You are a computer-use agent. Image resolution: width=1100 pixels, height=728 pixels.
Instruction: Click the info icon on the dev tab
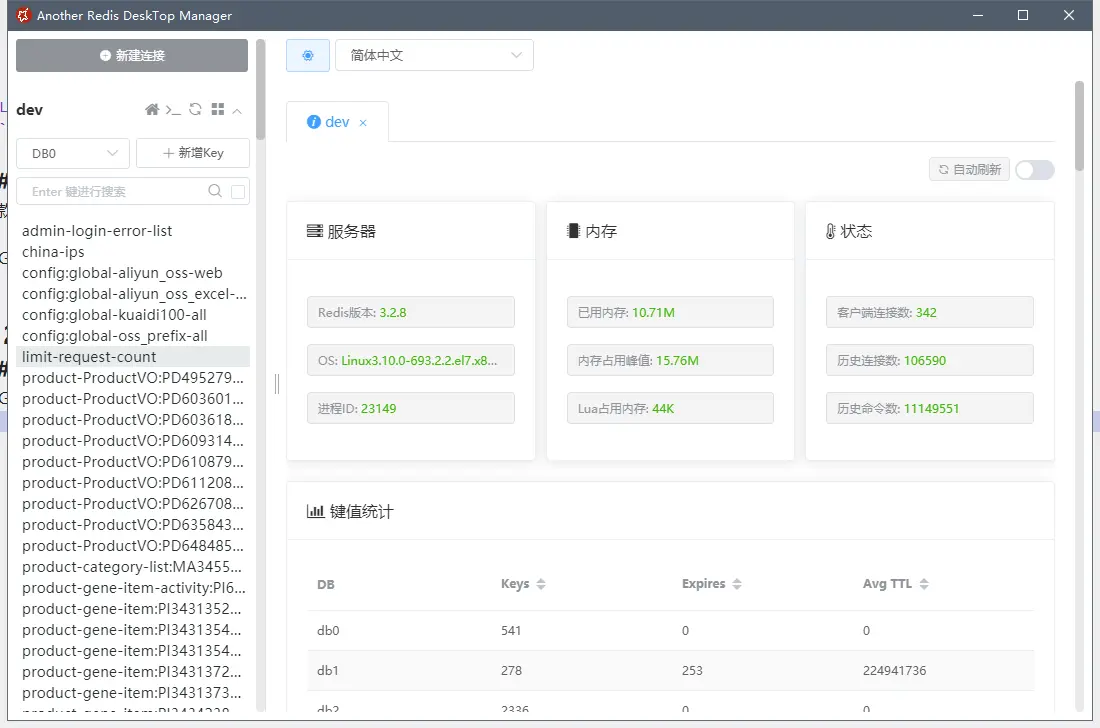315,121
